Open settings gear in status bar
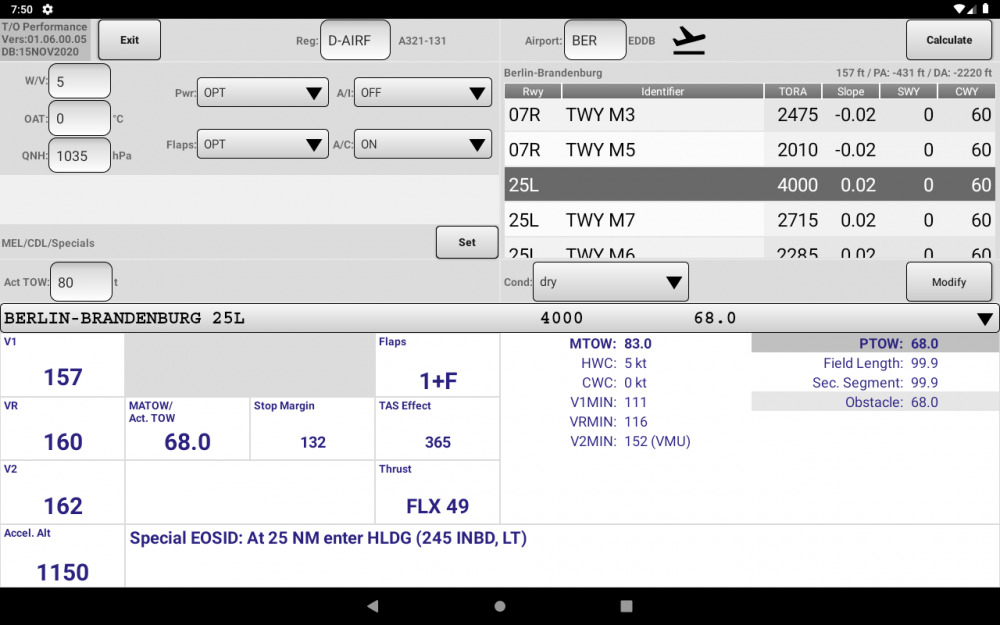The image size is (1000, 625). [x=47, y=9]
